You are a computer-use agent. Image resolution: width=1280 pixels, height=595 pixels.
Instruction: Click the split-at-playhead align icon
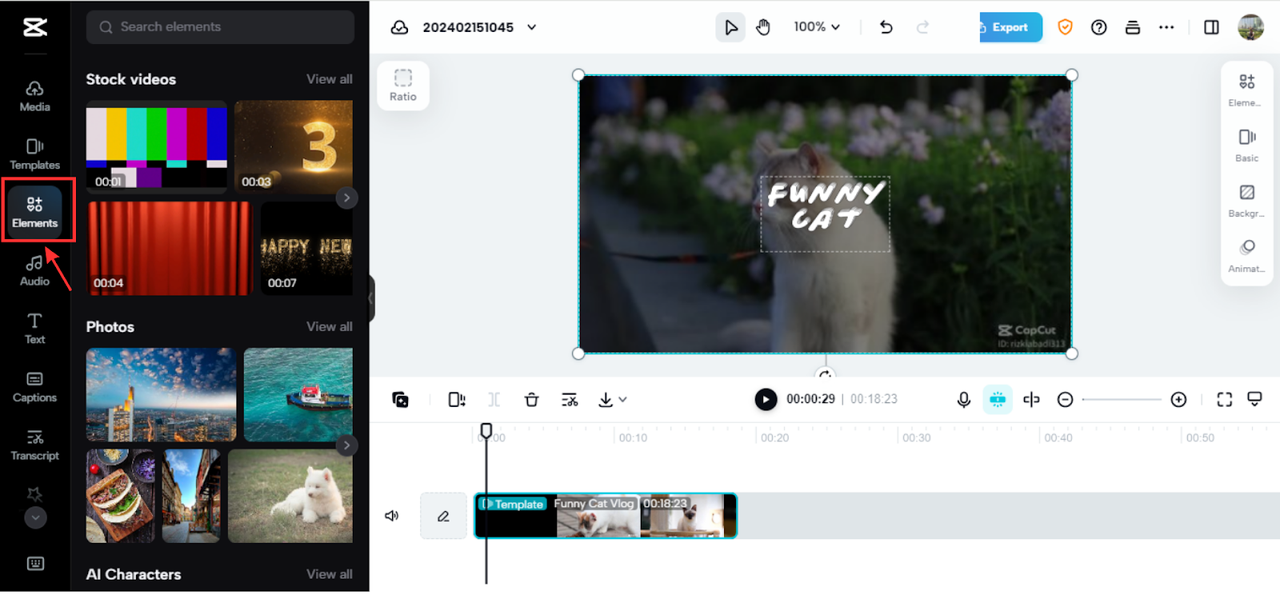tap(1031, 399)
